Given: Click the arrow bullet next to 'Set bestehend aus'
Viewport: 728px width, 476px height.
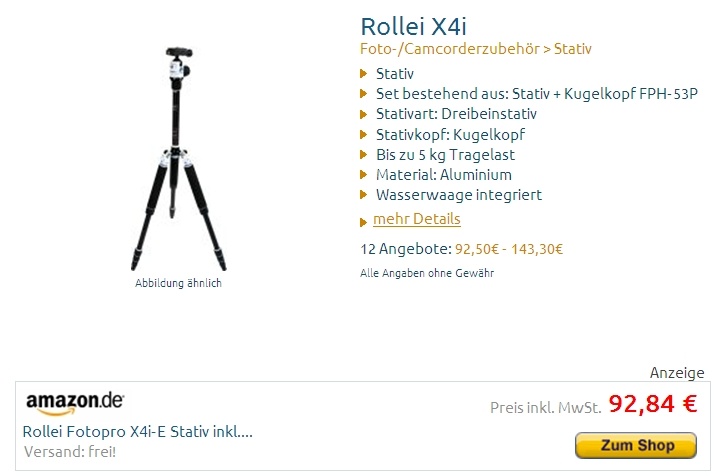Looking at the screenshot, I should (364, 94).
